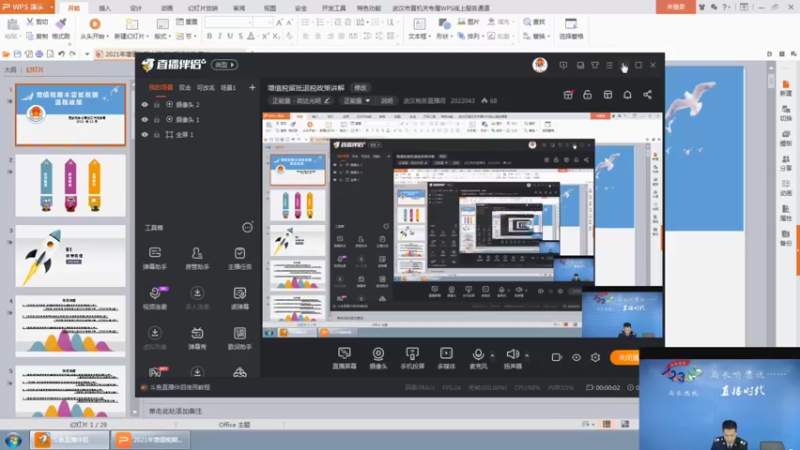
Task: Click 修改 button next to stream title
Action: pos(361,88)
